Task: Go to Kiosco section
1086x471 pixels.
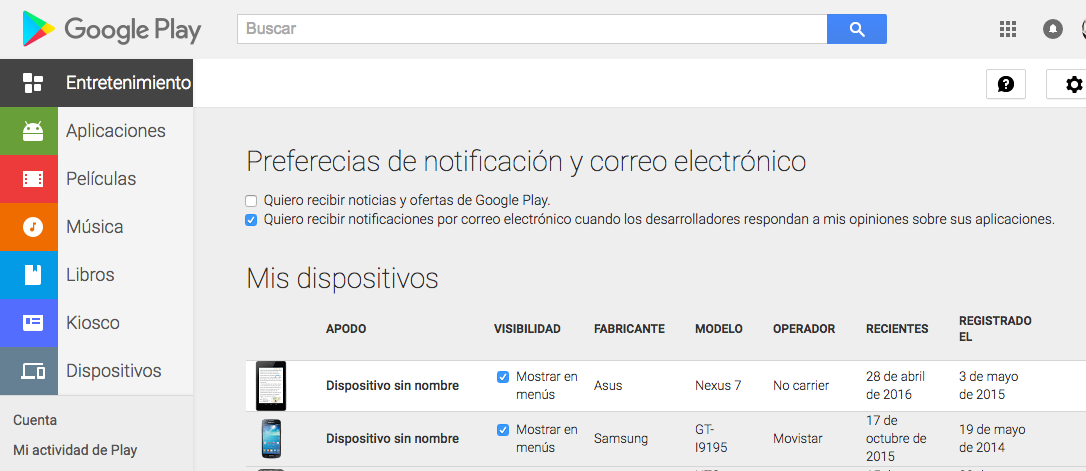Action: [93, 323]
